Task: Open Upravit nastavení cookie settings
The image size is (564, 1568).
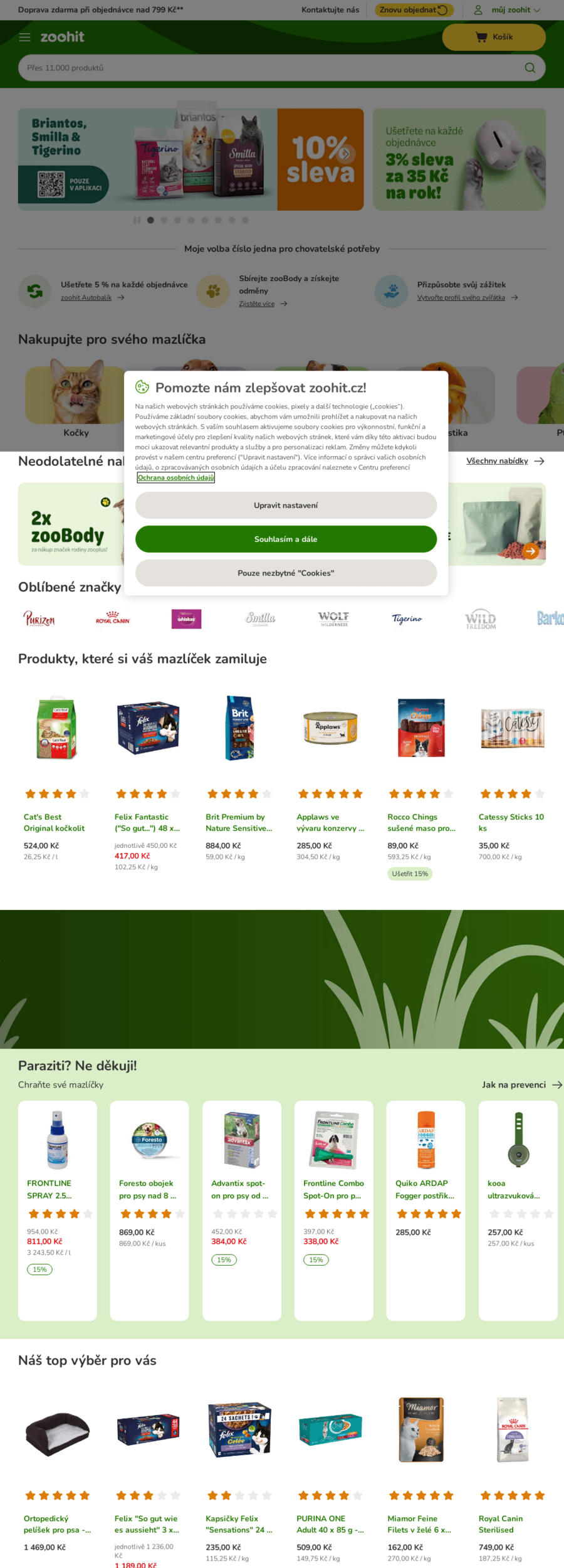Action: (x=286, y=505)
